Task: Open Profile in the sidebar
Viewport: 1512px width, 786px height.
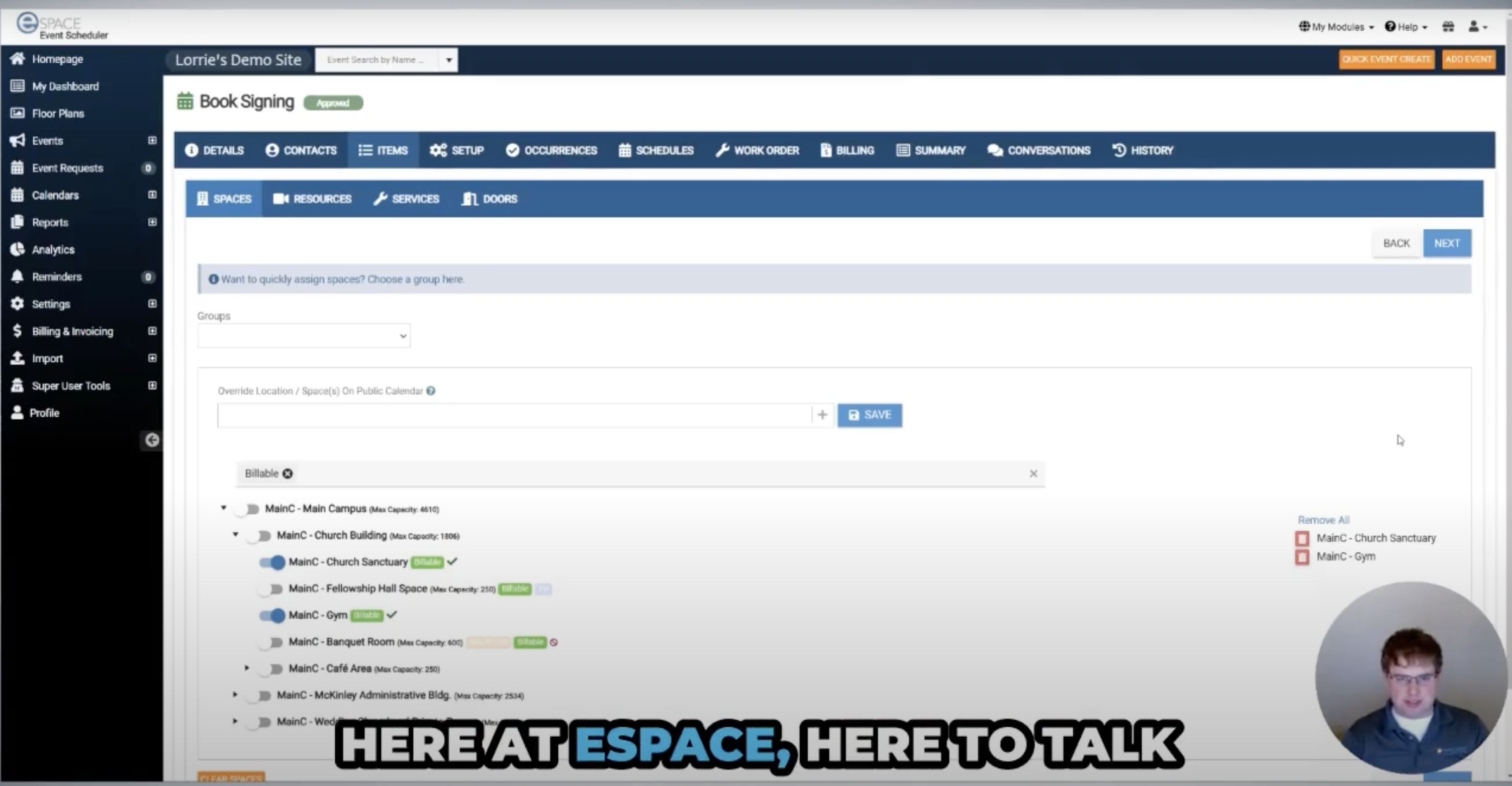Action: (x=44, y=413)
